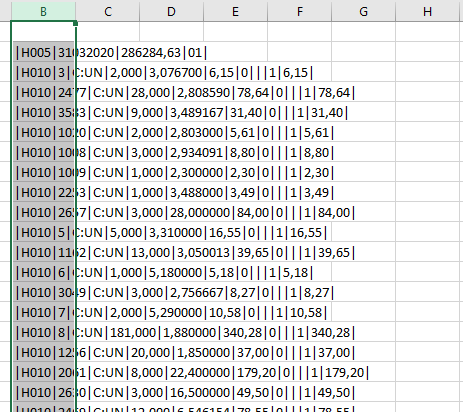
Task: Select column D header
Action: 171,12
